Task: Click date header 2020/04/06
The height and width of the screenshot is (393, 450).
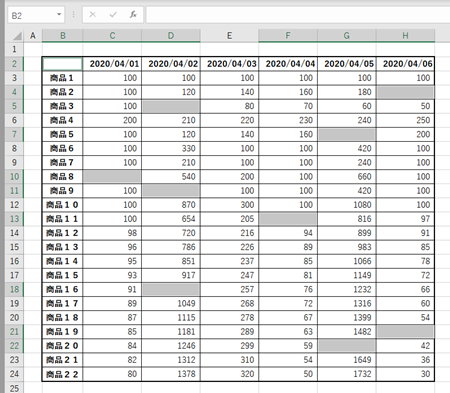Action: coord(406,64)
